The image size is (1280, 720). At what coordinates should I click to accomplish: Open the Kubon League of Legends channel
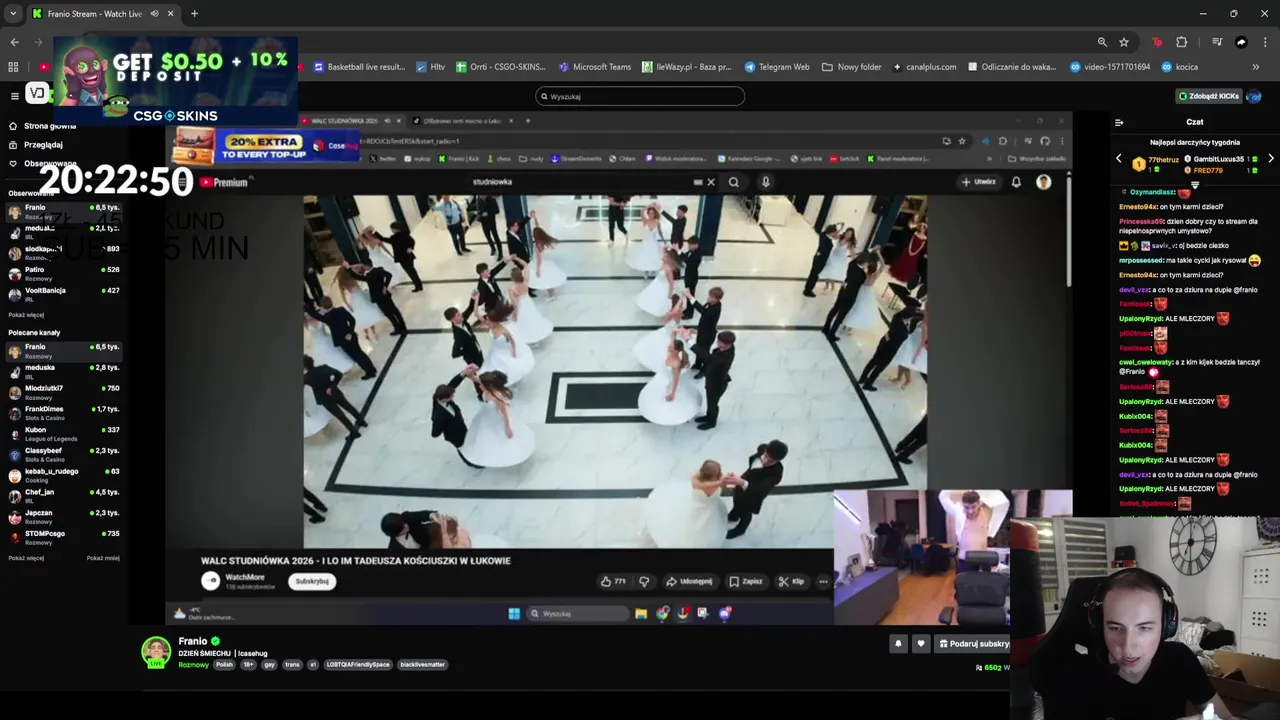(x=64, y=434)
